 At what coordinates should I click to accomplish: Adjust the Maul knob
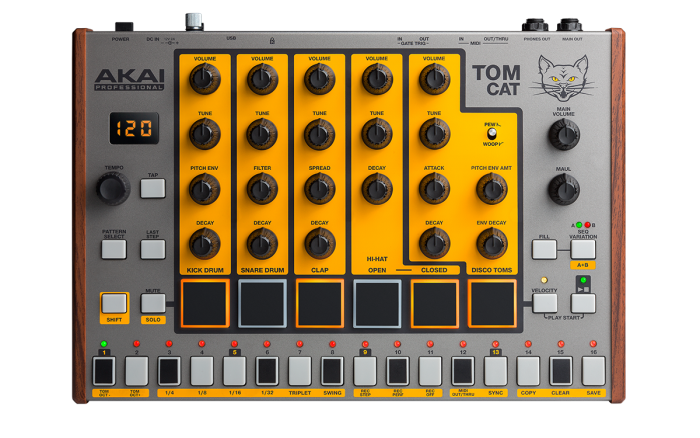564,189
